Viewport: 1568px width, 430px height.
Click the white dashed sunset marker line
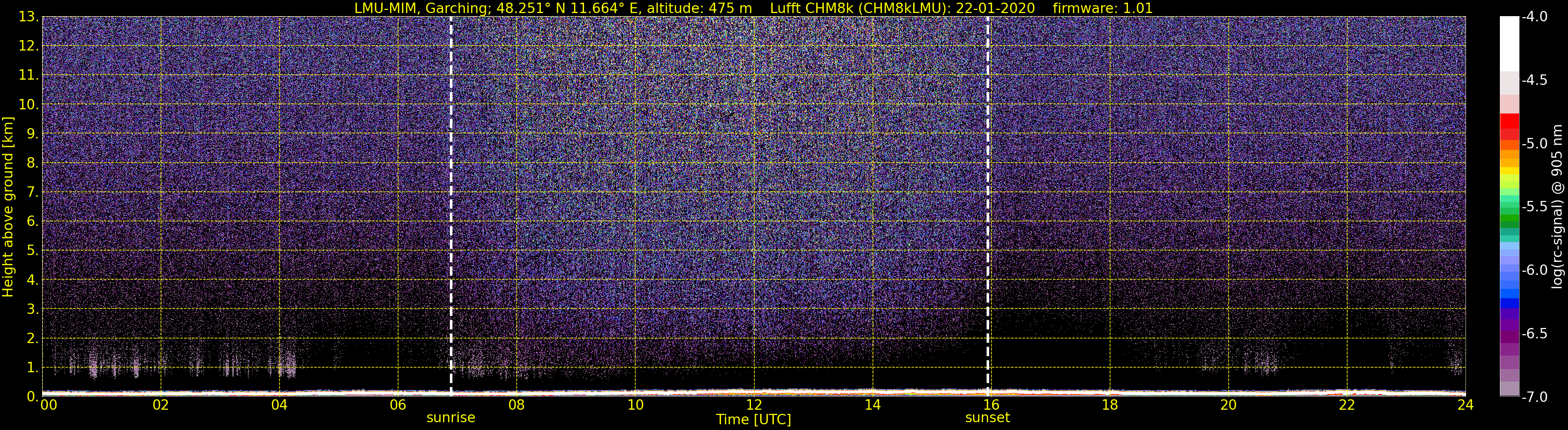click(x=987, y=206)
